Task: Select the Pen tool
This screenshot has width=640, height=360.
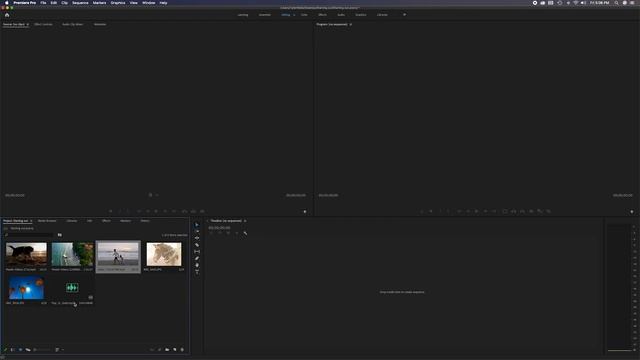Action: (x=197, y=258)
